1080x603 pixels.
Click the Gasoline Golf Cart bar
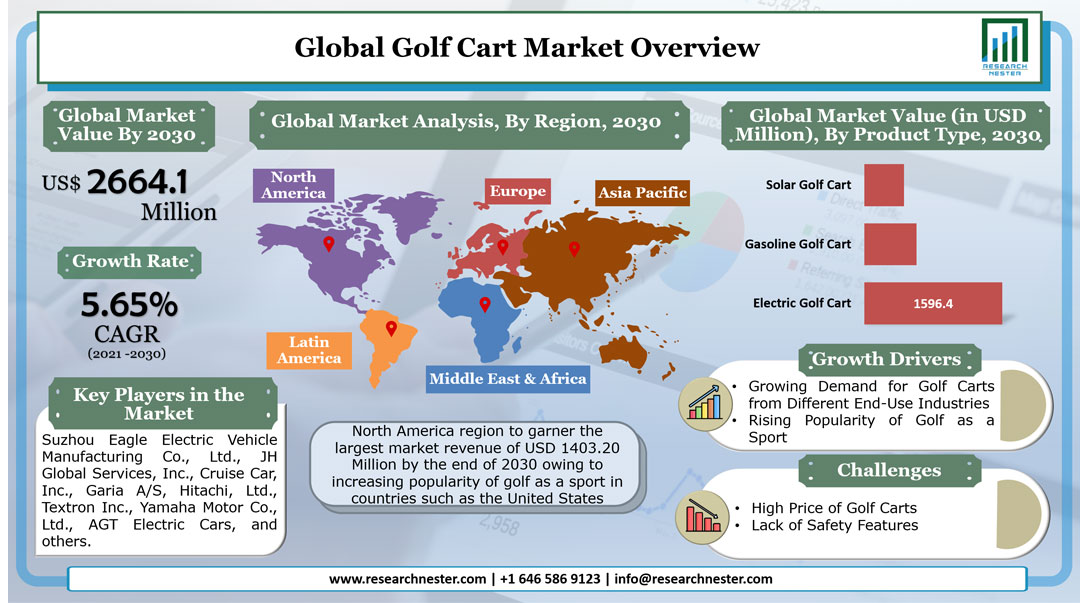(890, 244)
